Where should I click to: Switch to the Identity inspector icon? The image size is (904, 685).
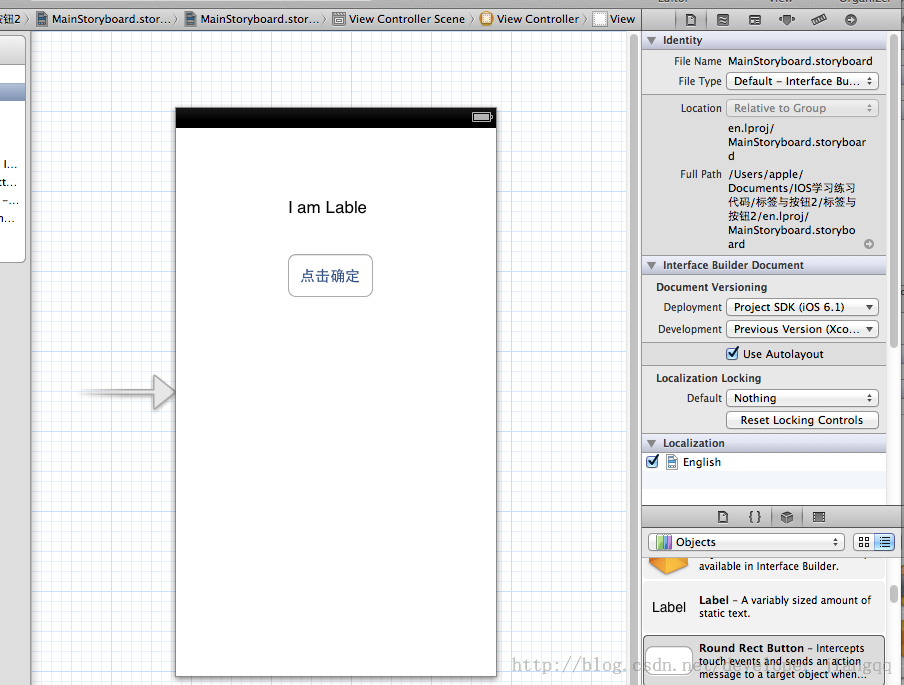754,19
